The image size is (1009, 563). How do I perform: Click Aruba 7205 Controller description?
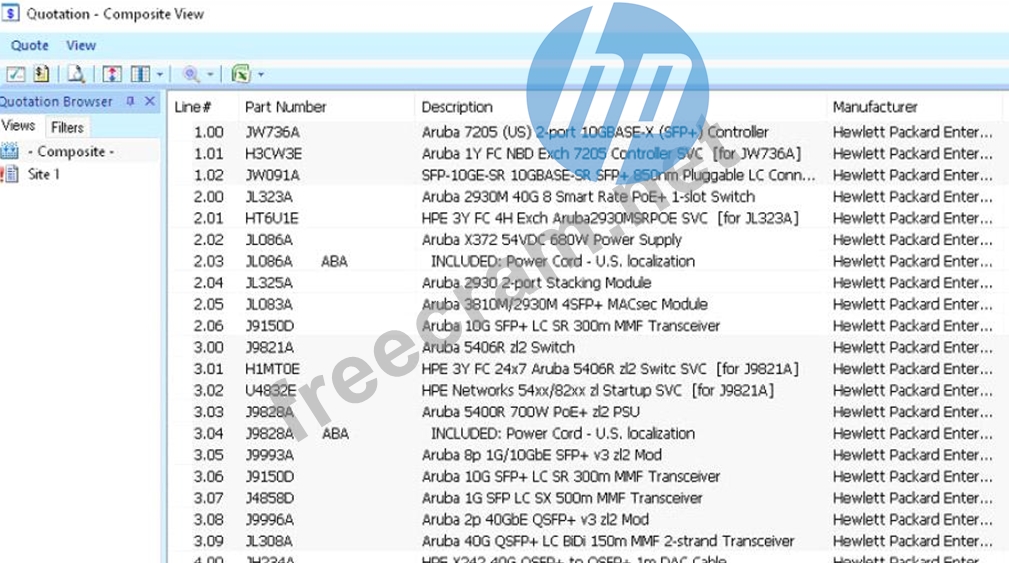click(595, 133)
